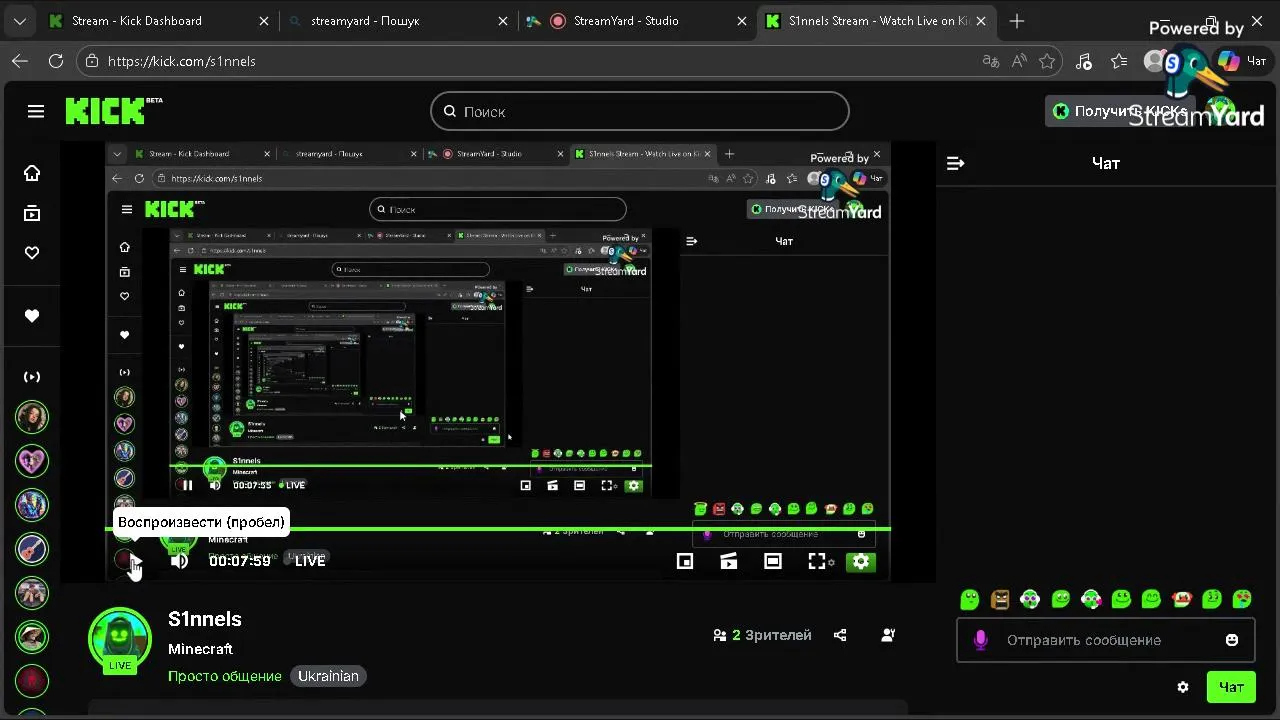Show the 2 Зрителей viewers list
The image size is (1280, 720).
click(x=762, y=635)
